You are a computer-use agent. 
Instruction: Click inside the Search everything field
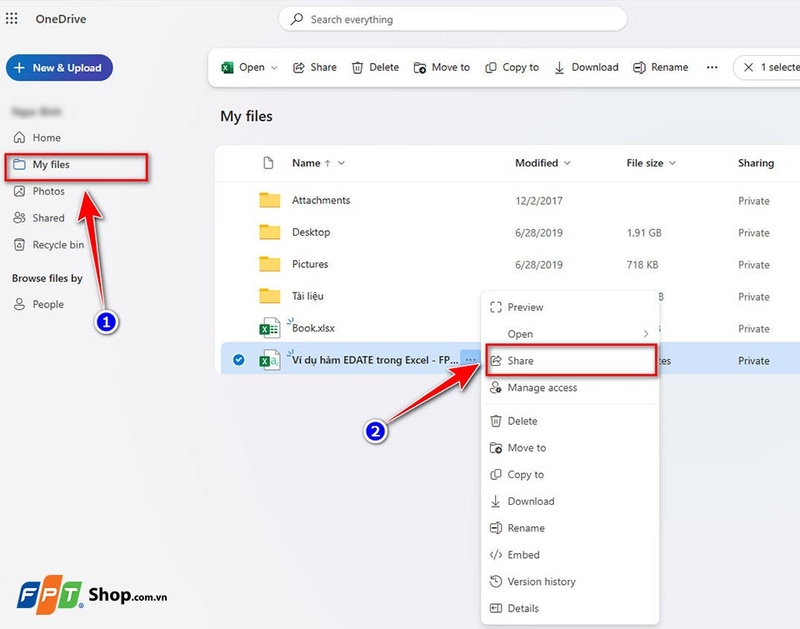(x=453, y=18)
